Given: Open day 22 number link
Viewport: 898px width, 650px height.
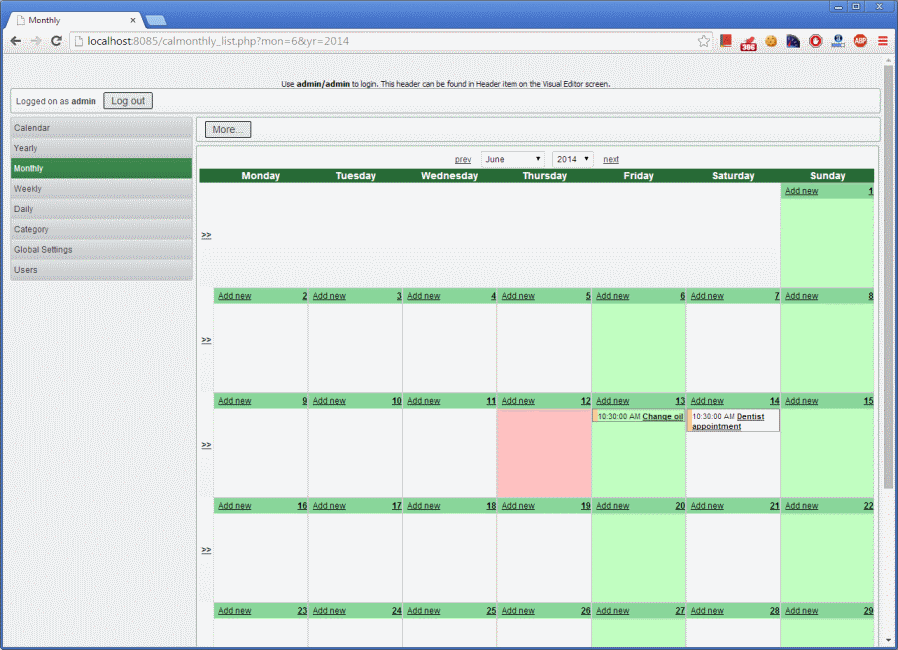Looking at the screenshot, I should pos(868,506).
